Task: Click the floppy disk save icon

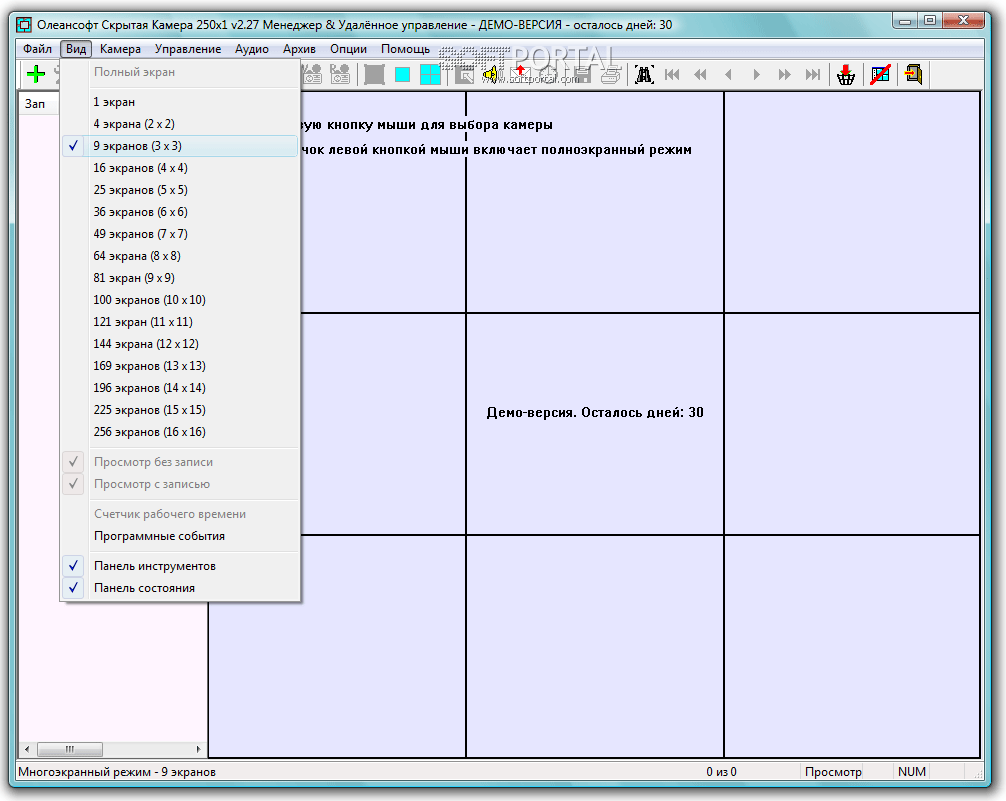Action: tap(583, 75)
